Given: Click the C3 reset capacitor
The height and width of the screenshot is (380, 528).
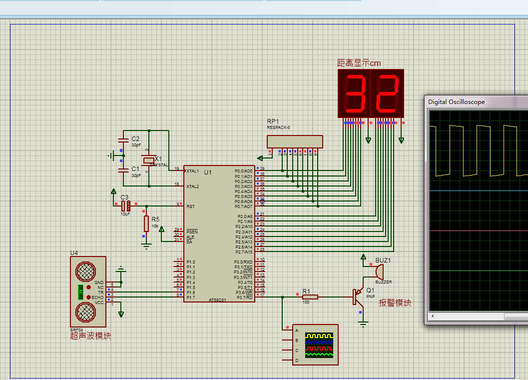Looking at the screenshot, I should (x=126, y=205).
